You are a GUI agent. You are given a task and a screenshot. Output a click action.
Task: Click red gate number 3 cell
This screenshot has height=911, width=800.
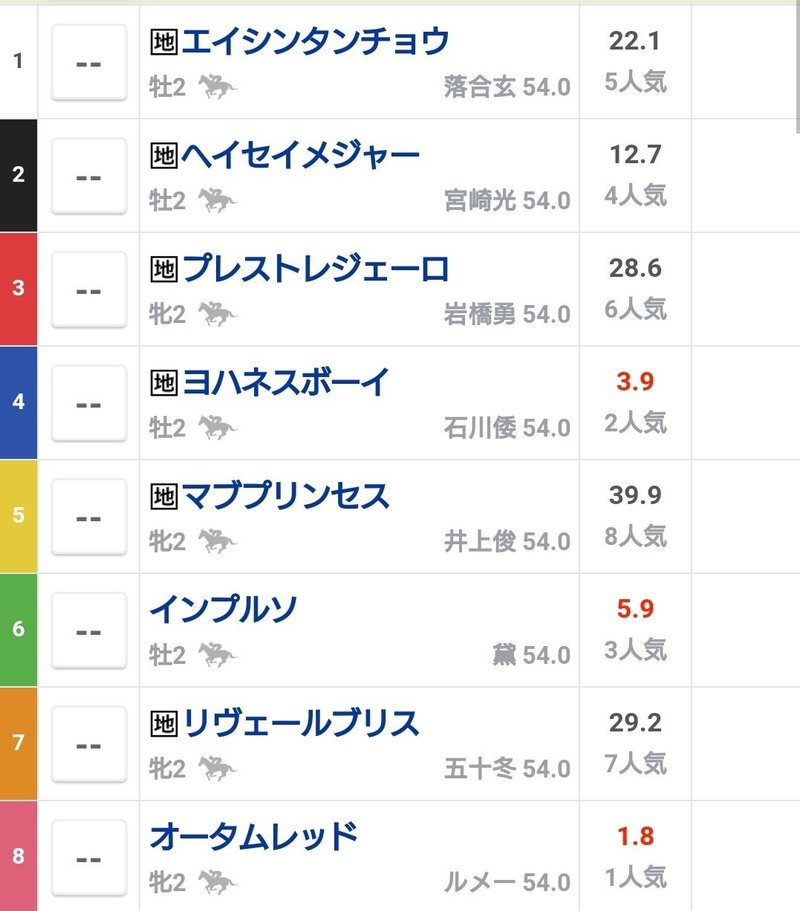(19, 289)
